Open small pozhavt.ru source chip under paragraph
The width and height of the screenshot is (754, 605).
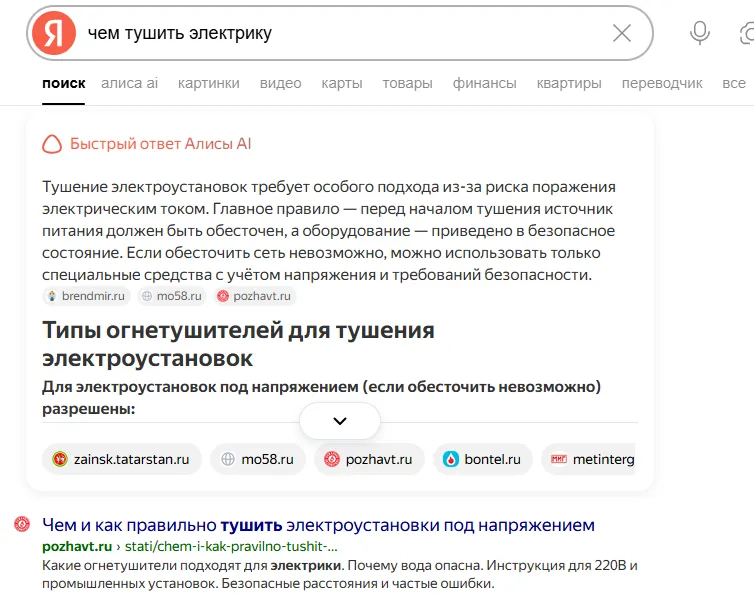(255, 296)
